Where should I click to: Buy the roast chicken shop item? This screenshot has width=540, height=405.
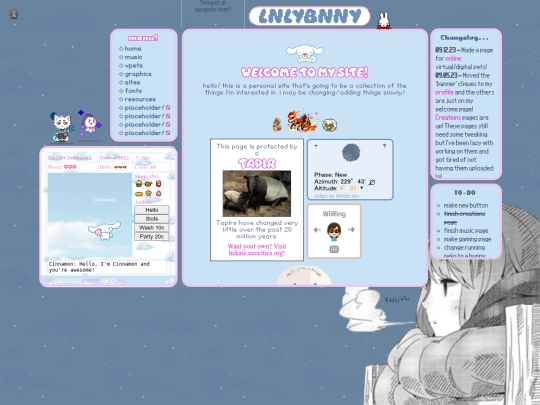coord(148,184)
